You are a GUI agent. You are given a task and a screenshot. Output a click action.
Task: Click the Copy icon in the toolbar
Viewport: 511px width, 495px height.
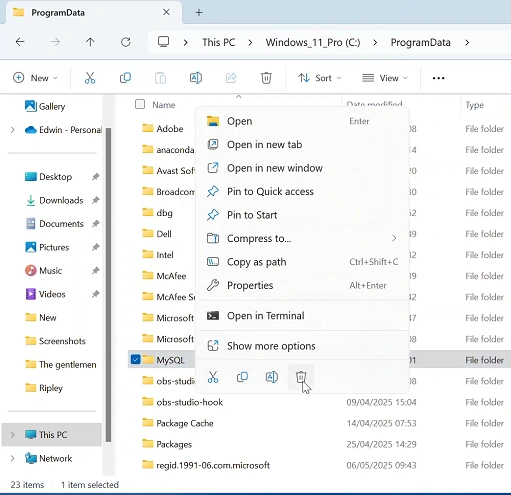tap(125, 78)
